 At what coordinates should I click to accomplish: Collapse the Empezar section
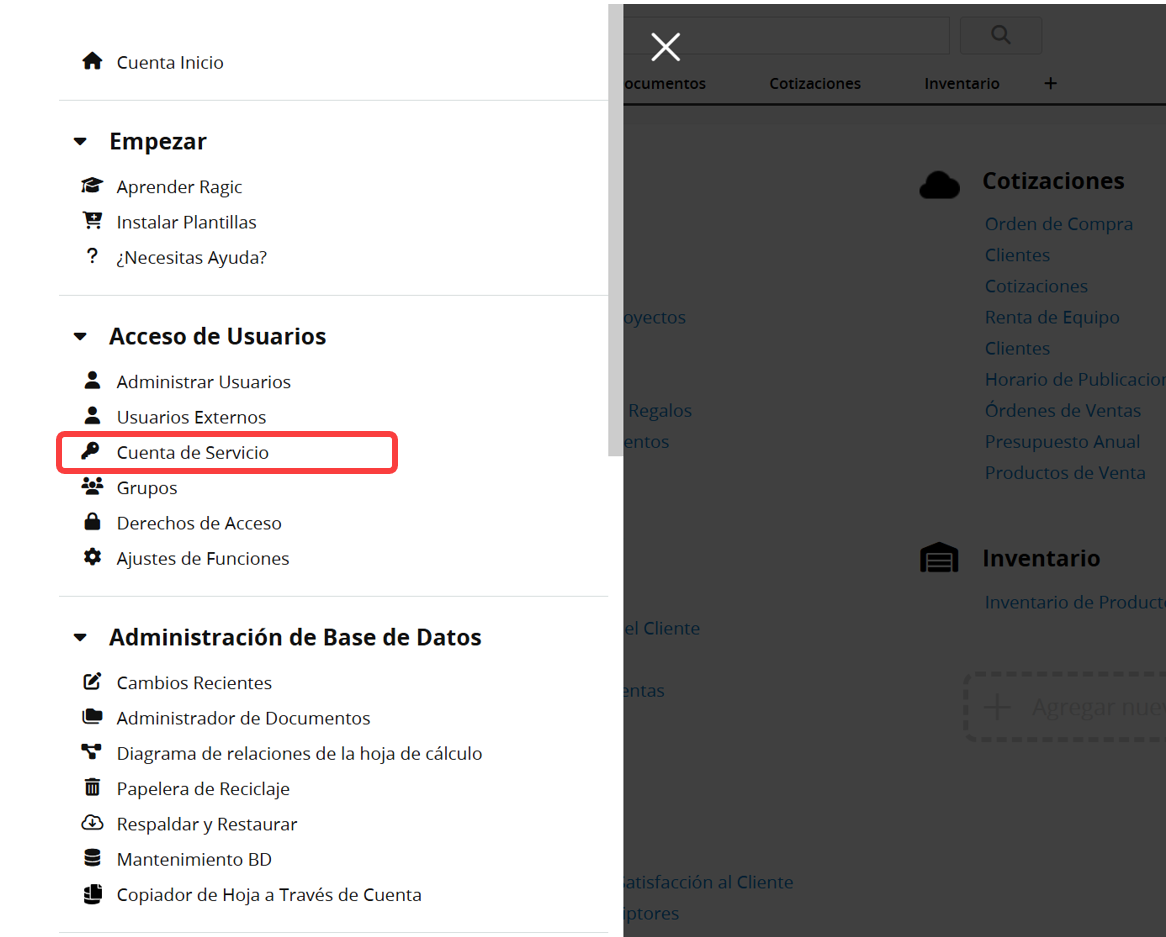coord(81,142)
